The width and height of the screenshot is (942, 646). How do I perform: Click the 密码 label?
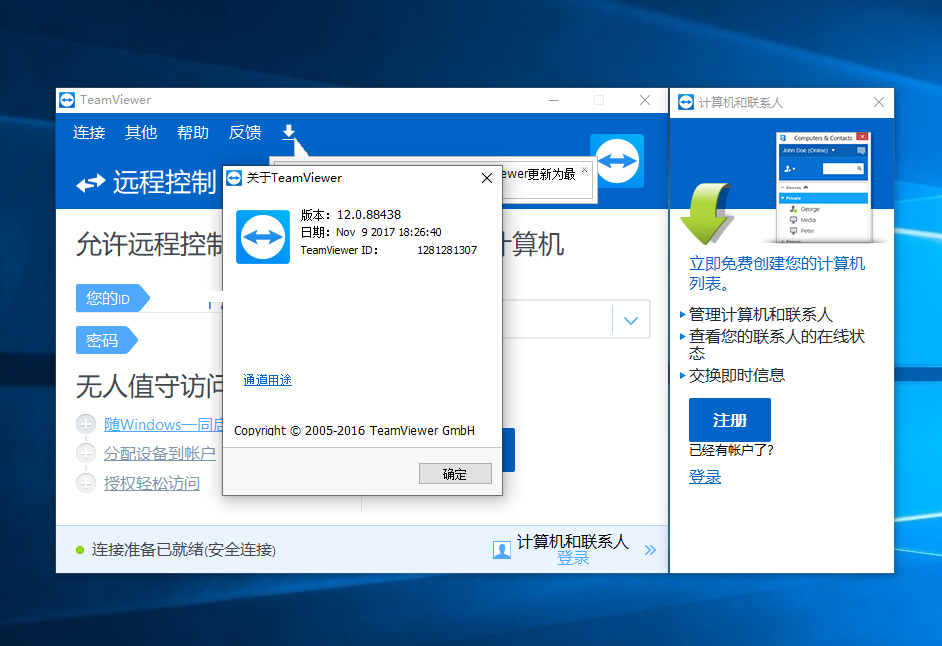coord(106,340)
